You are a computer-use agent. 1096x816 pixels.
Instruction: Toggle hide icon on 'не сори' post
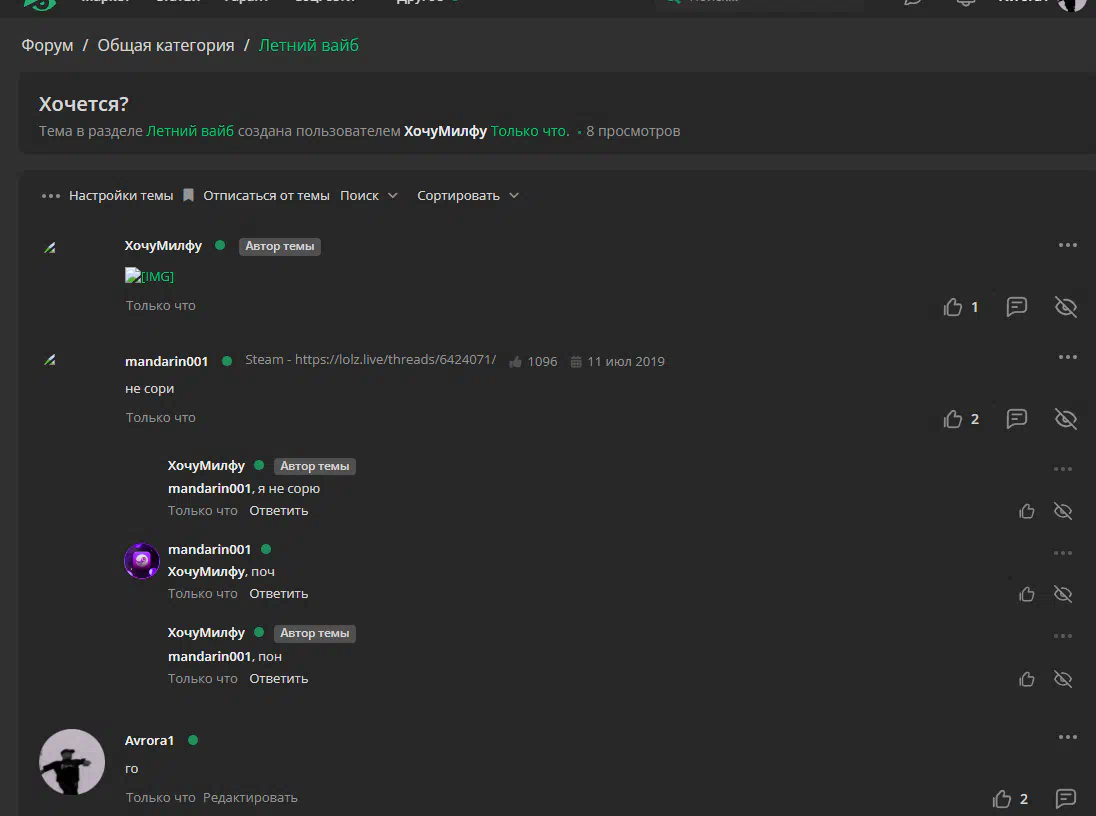point(1065,419)
